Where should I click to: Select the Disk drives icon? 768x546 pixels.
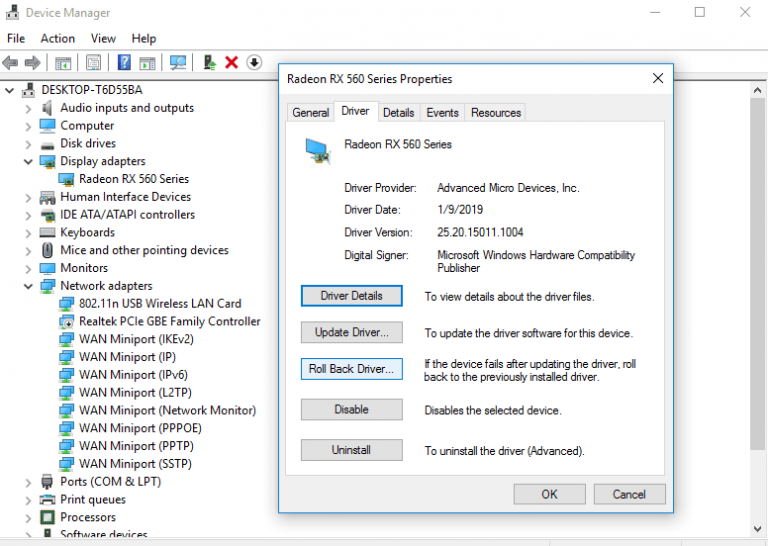(47, 144)
